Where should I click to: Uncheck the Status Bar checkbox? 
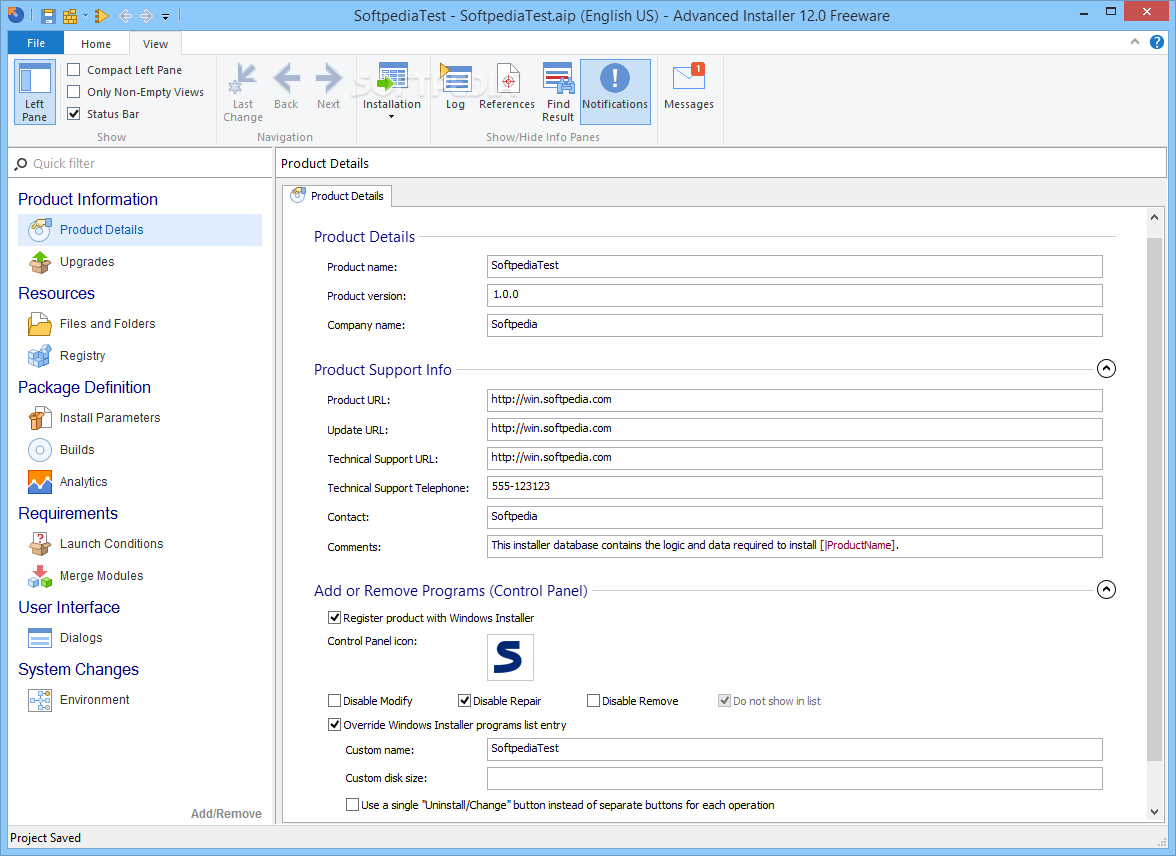point(74,113)
